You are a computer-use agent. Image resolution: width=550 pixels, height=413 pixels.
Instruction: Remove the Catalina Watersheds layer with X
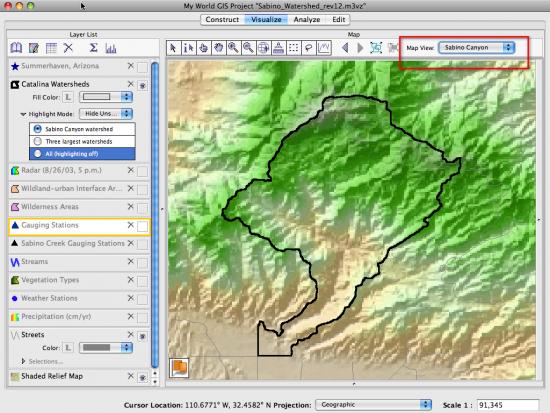coord(130,84)
